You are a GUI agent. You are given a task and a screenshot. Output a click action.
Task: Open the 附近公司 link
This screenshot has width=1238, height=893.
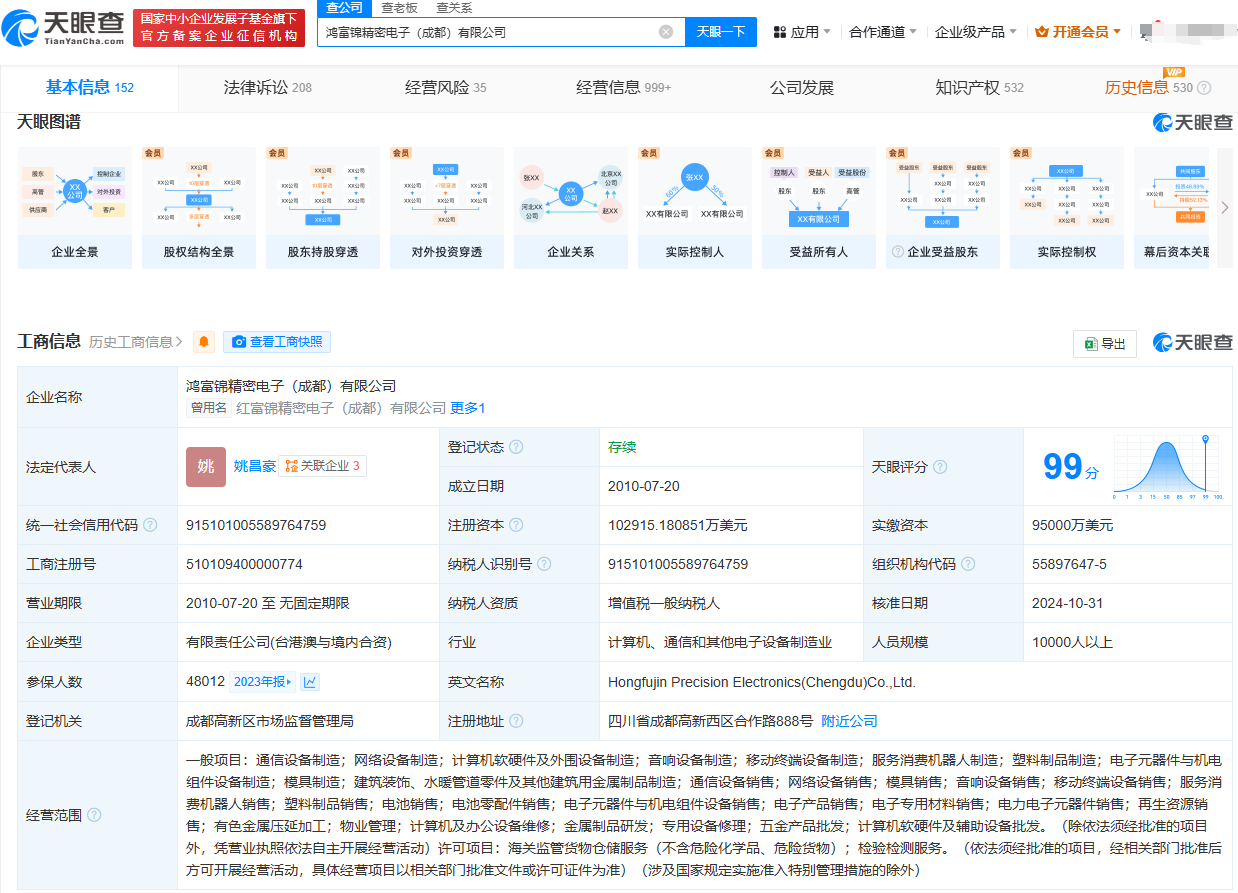(849, 721)
